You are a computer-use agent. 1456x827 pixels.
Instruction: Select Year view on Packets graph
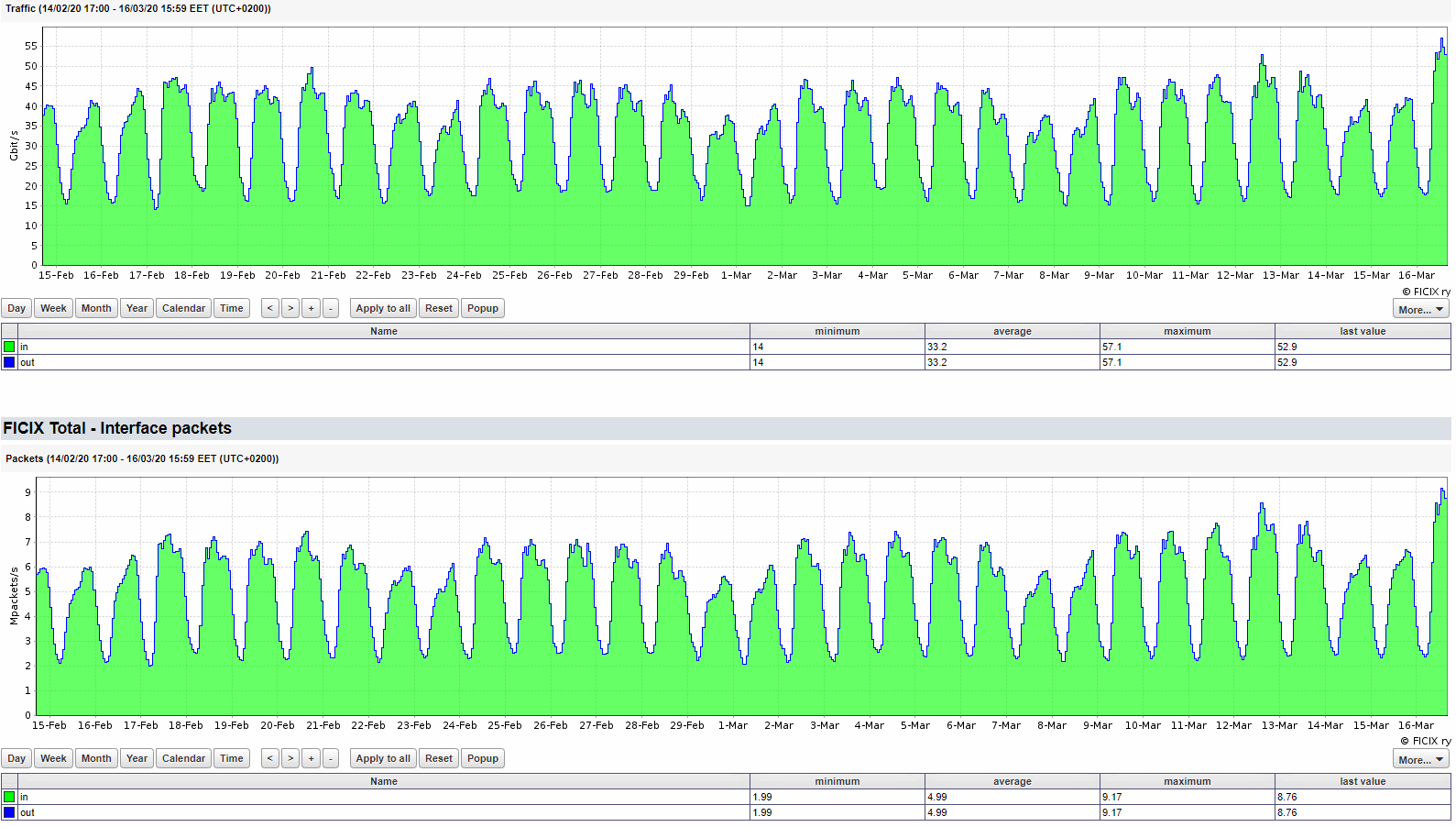137,758
